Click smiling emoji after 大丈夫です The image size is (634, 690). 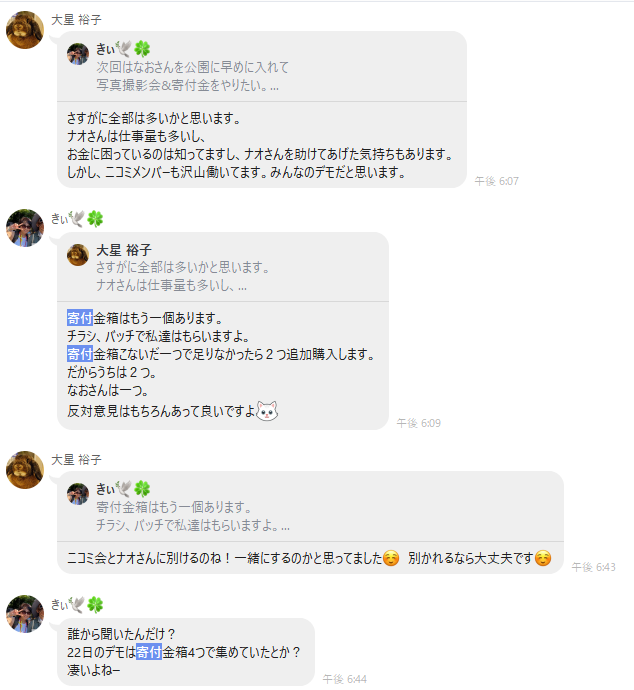543,558
